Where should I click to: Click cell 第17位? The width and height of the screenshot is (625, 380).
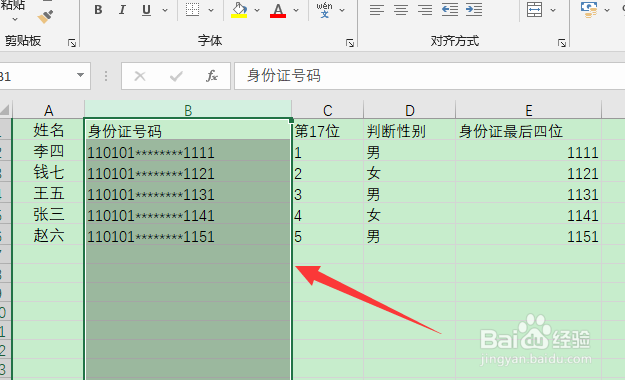pyautogui.click(x=328, y=130)
